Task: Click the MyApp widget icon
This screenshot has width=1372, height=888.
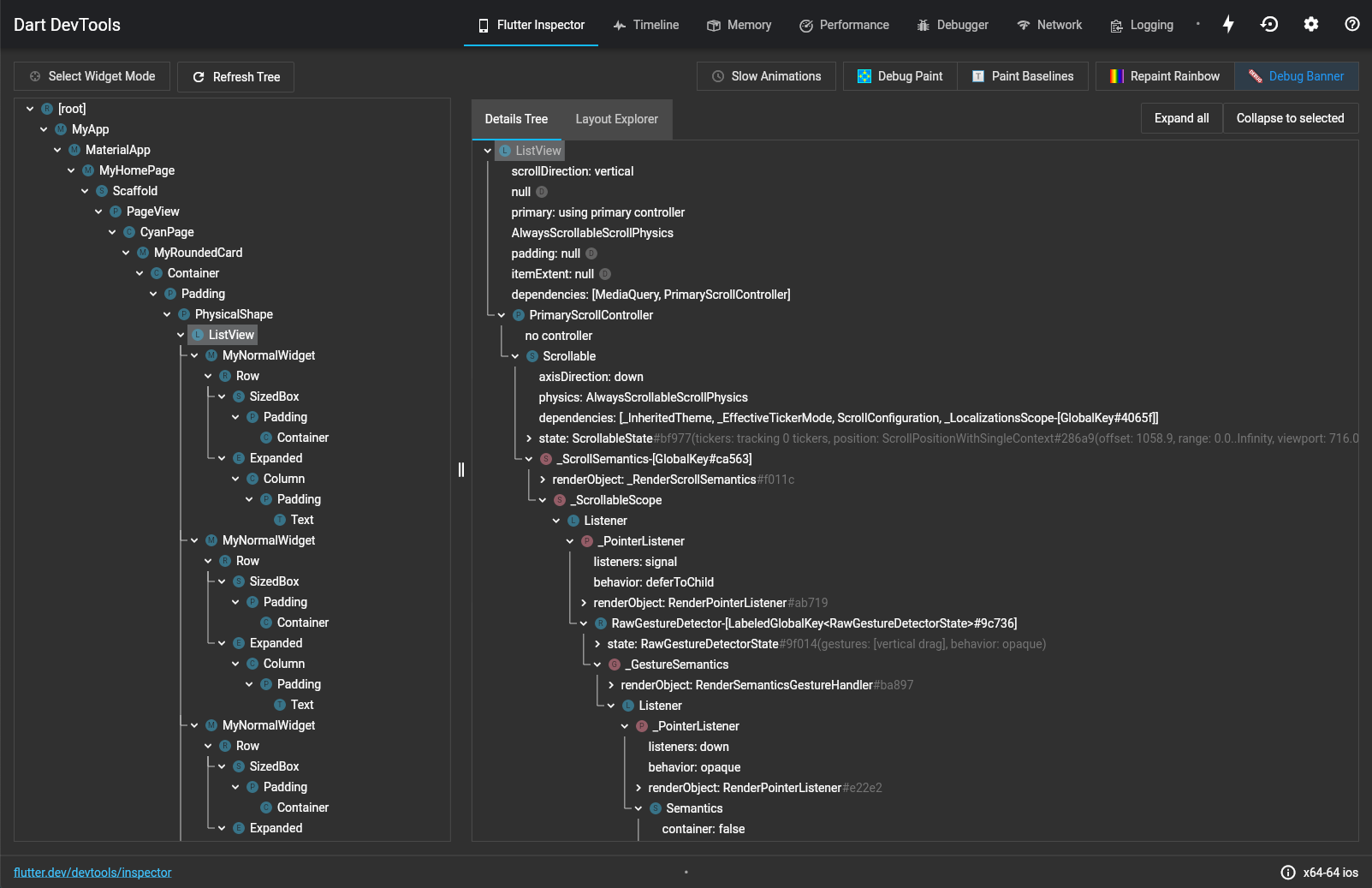Action: click(61, 129)
